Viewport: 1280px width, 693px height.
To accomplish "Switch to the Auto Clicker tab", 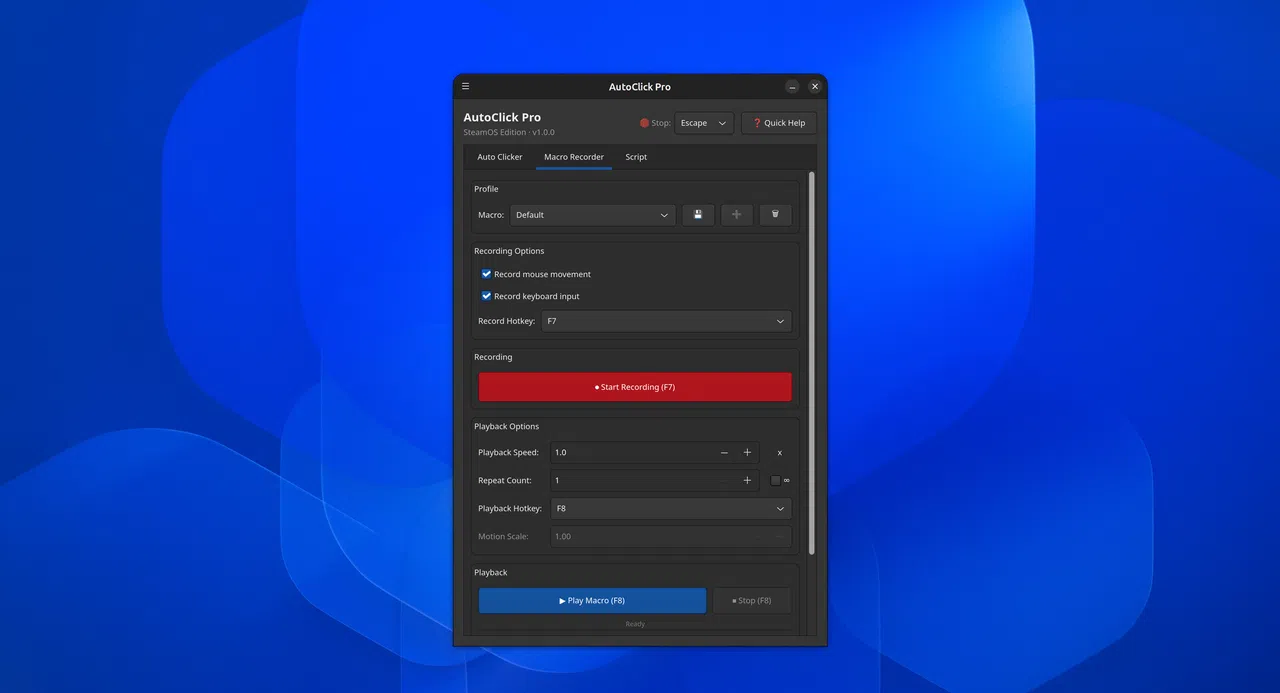I will [x=500, y=157].
